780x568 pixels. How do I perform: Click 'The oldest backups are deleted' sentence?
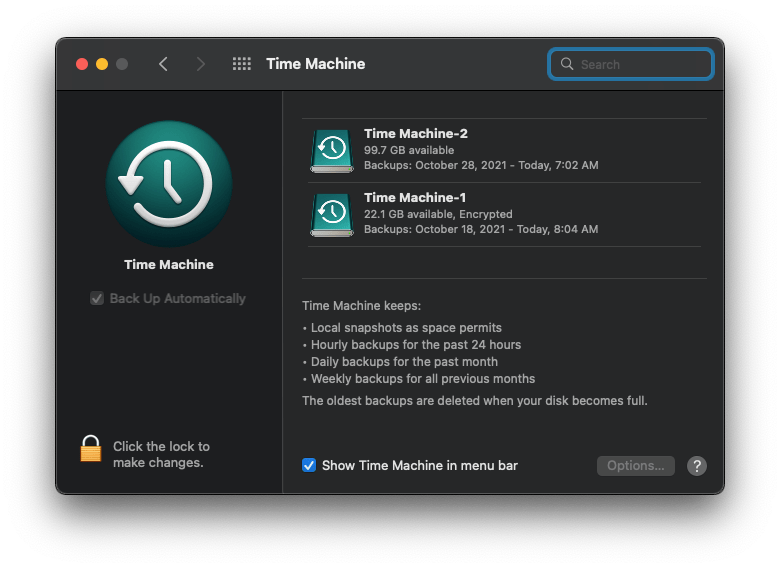point(475,400)
